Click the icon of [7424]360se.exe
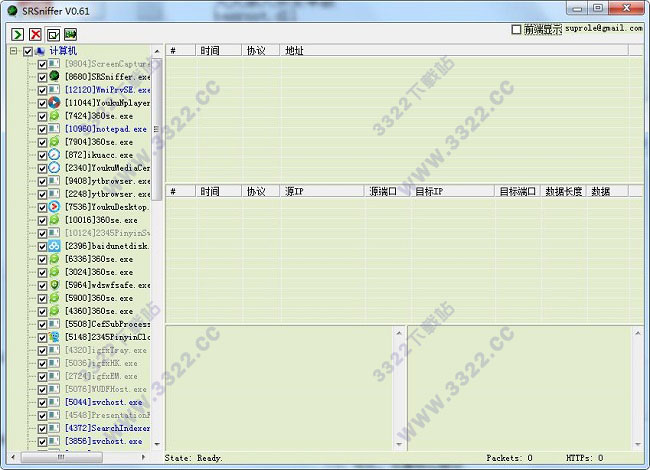The height and width of the screenshot is (470, 650). (x=54, y=116)
